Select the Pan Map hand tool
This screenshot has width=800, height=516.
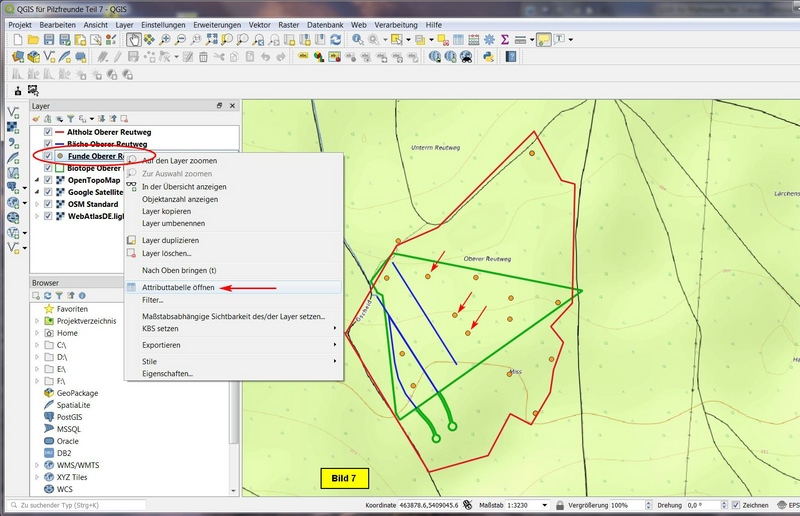(x=133, y=40)
